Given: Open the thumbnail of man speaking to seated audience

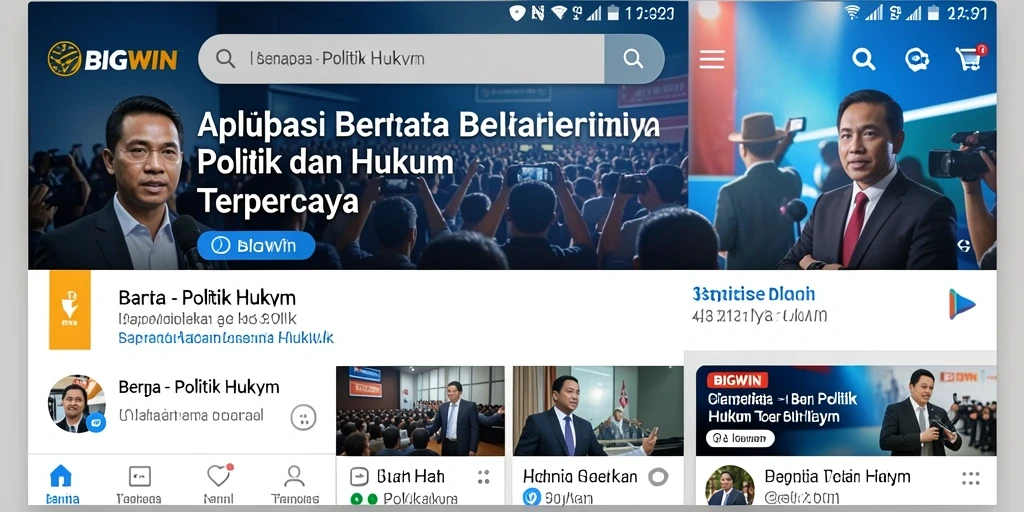Looking at the screenshot, I should (x=420, y=411).
